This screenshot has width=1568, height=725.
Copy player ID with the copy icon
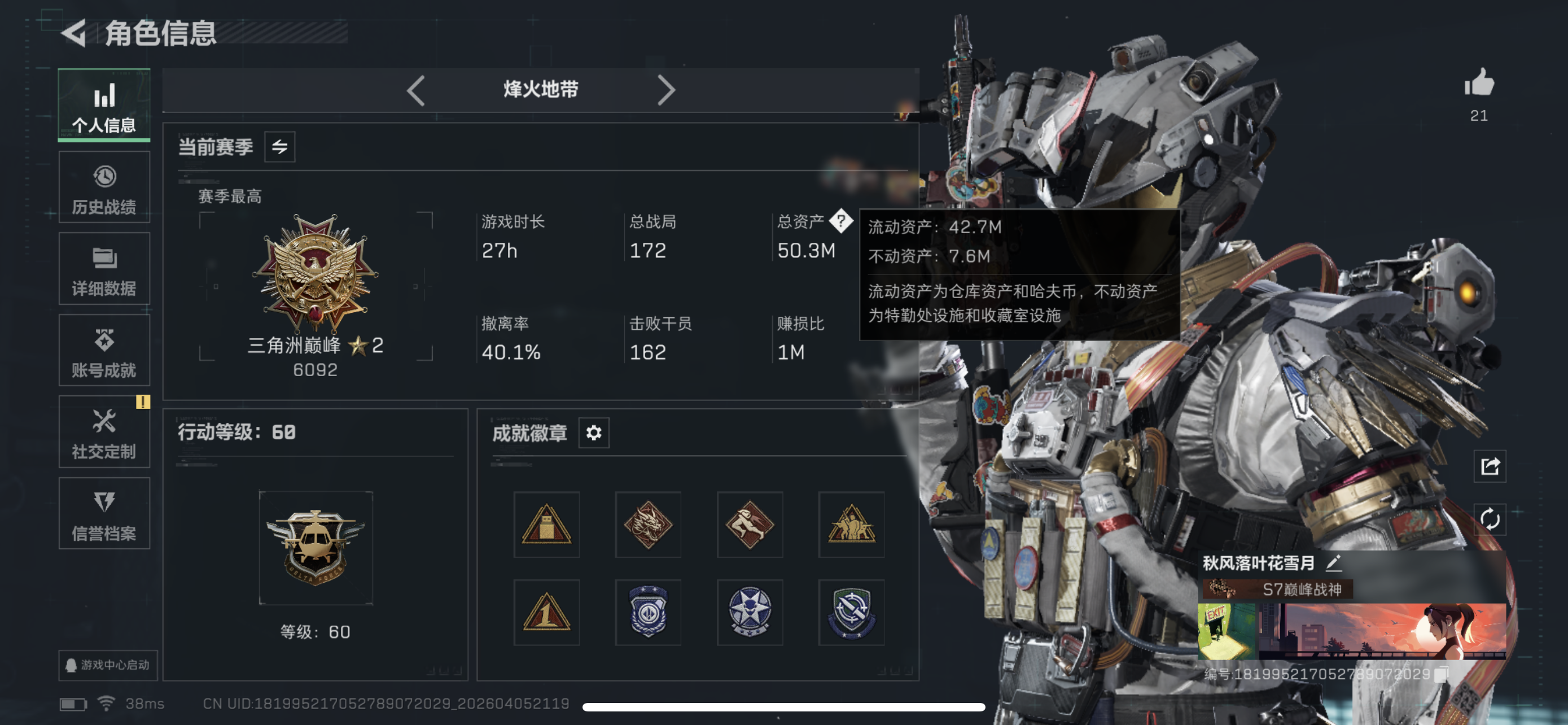click(1442, 674)
